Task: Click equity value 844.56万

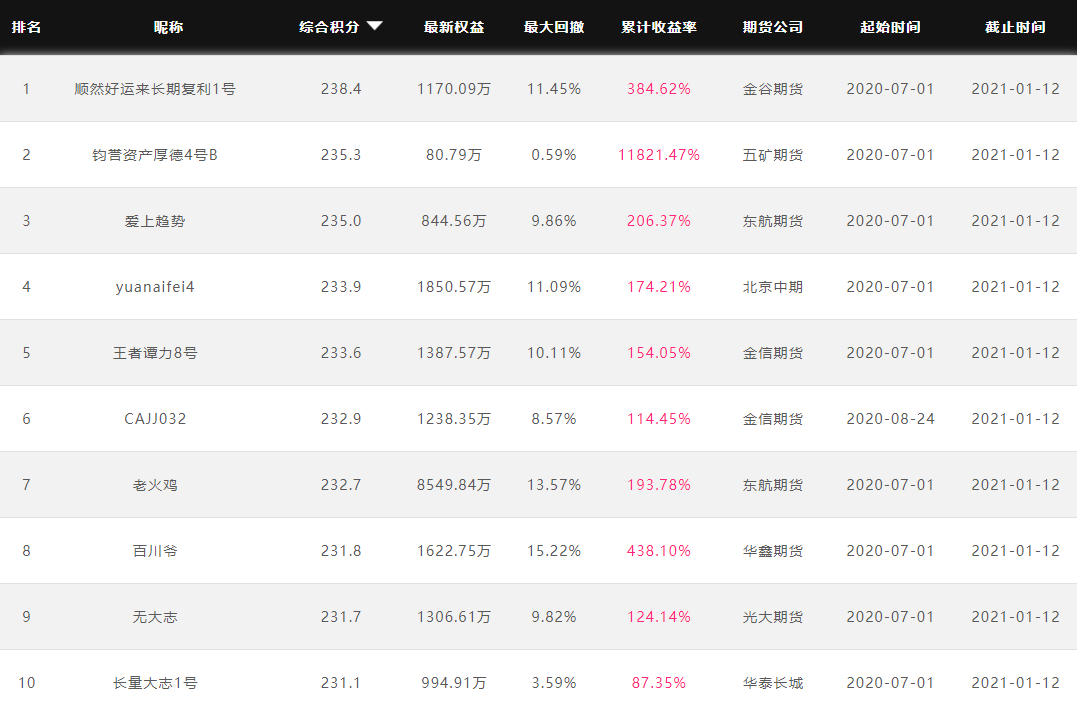Action: 454,221
